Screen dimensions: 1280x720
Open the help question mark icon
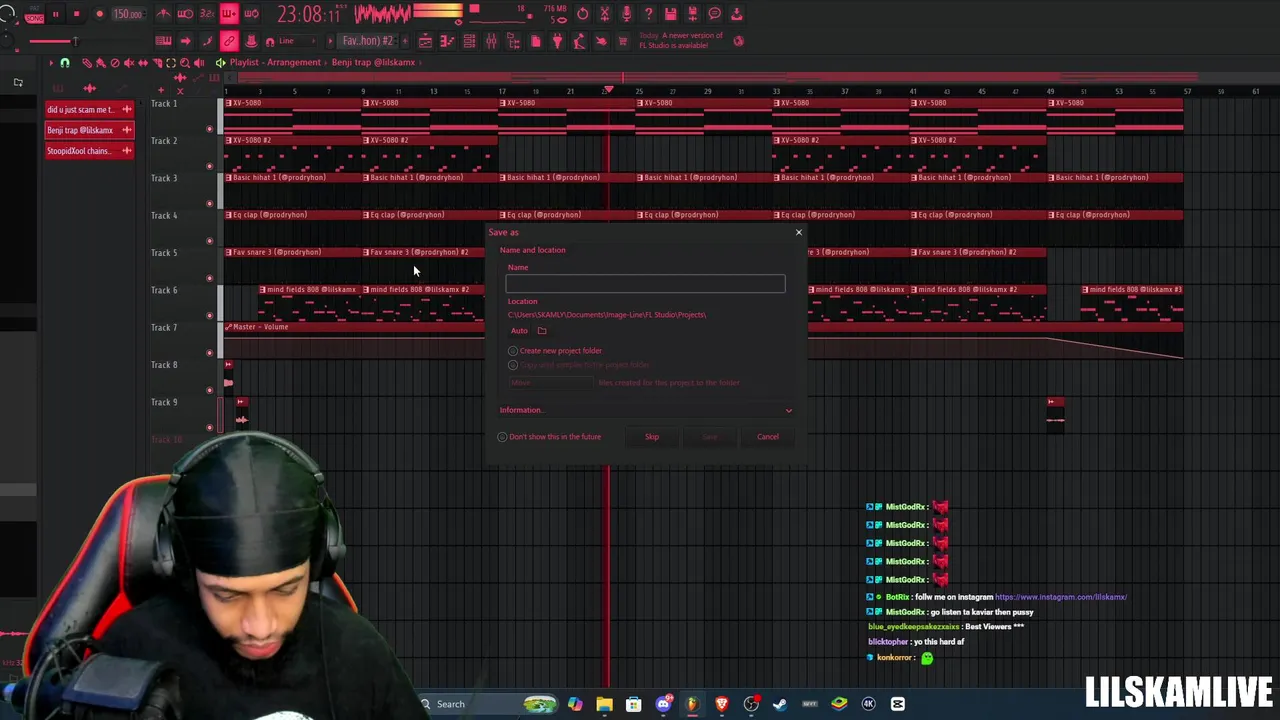click(x=649, y=14)
